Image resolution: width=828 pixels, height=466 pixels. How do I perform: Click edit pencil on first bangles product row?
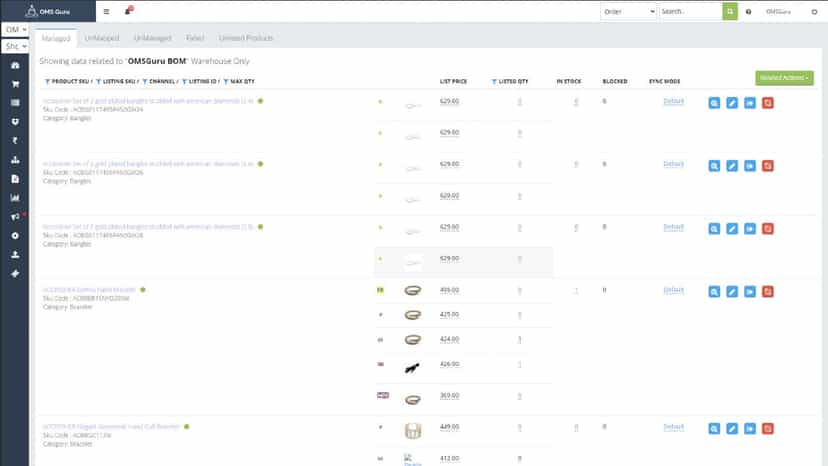click(732, 103)
